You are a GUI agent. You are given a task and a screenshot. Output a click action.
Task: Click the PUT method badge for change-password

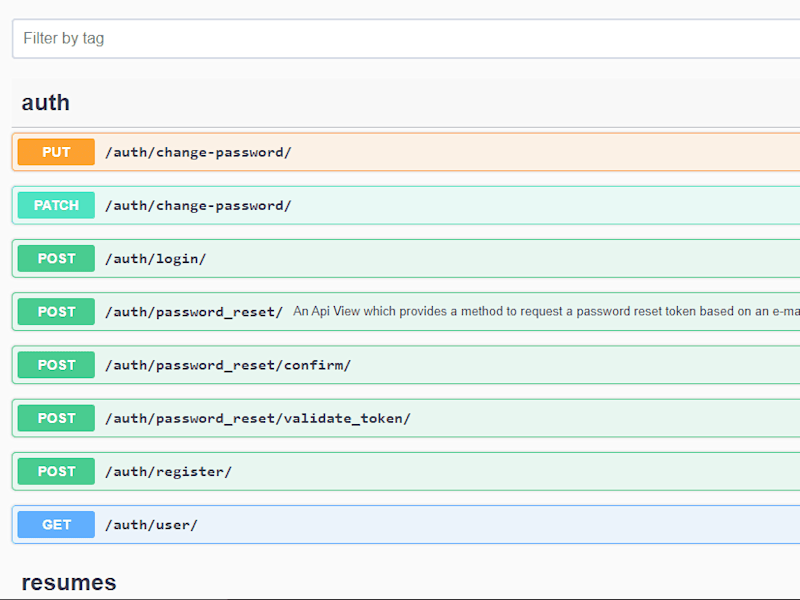coord(56,152)
